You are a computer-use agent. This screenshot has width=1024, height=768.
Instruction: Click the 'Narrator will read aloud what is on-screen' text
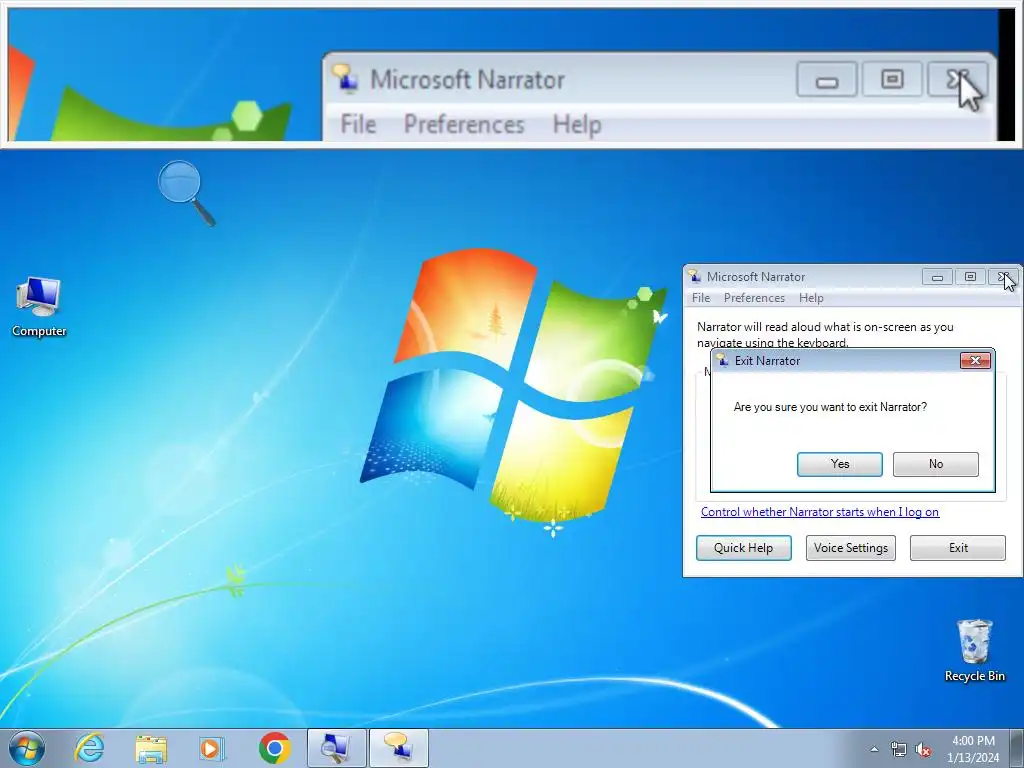click(825, 334)
